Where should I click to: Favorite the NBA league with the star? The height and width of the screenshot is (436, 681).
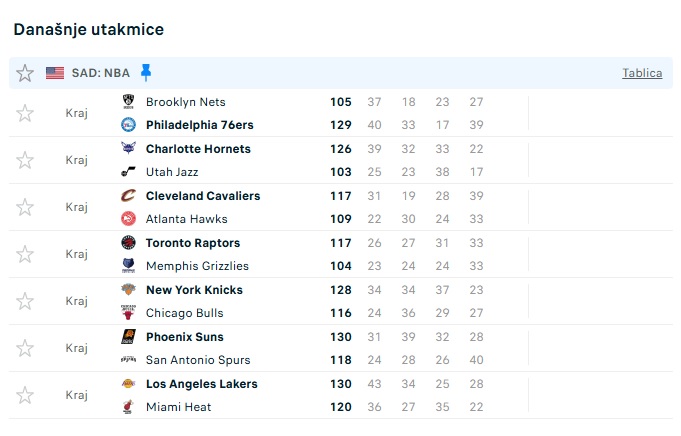point(25,73)
